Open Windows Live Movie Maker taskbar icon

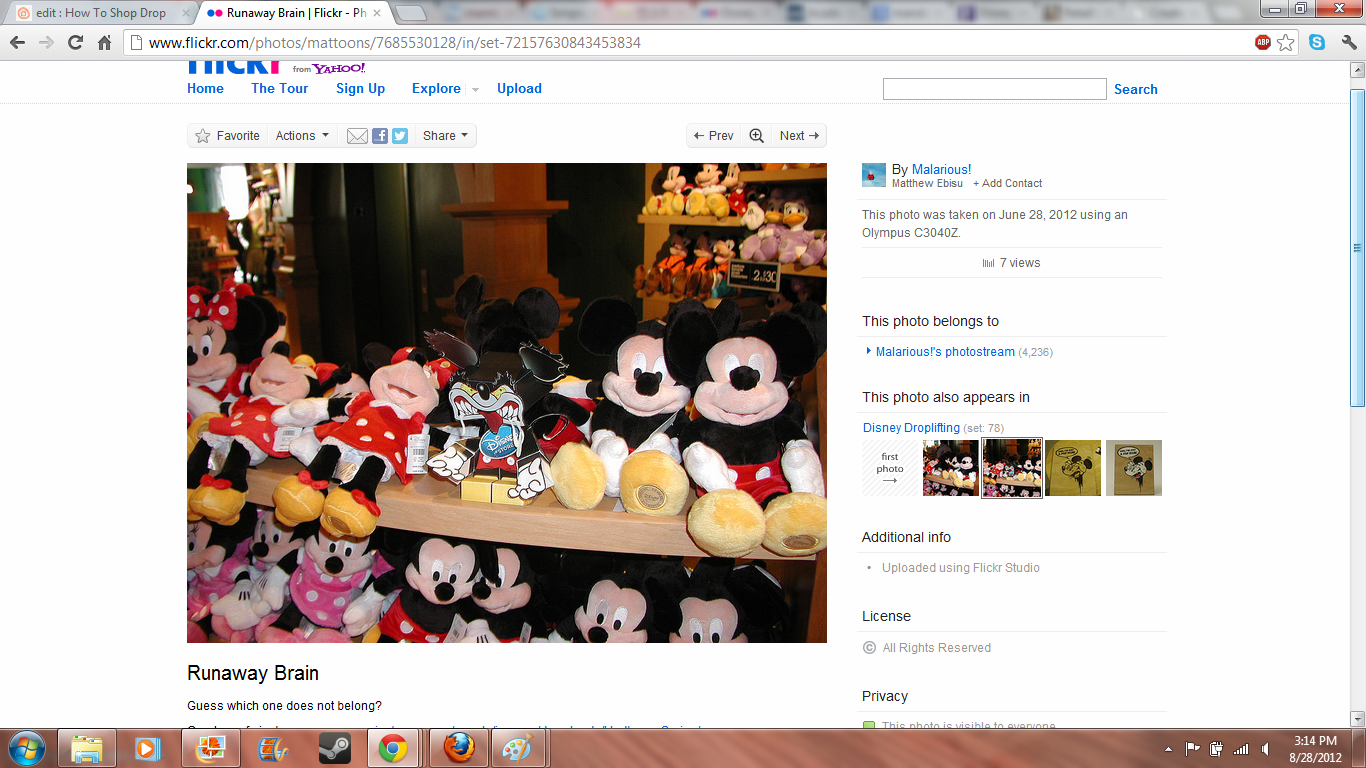click(x=272, y=748)
